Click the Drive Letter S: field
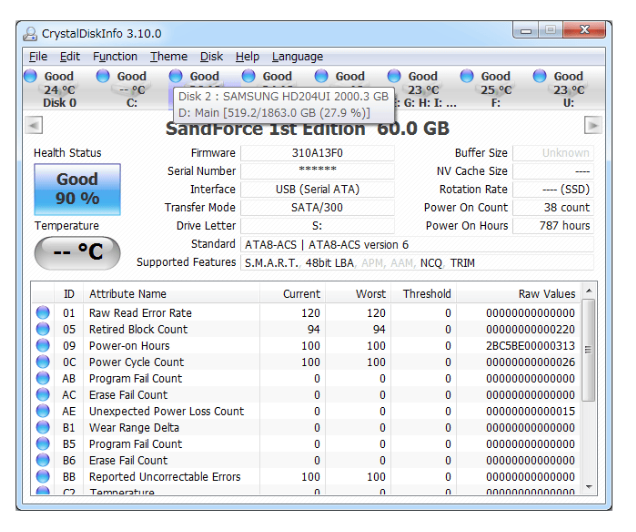The width and height of the screenshot is (636, 532). coord(317,226)
